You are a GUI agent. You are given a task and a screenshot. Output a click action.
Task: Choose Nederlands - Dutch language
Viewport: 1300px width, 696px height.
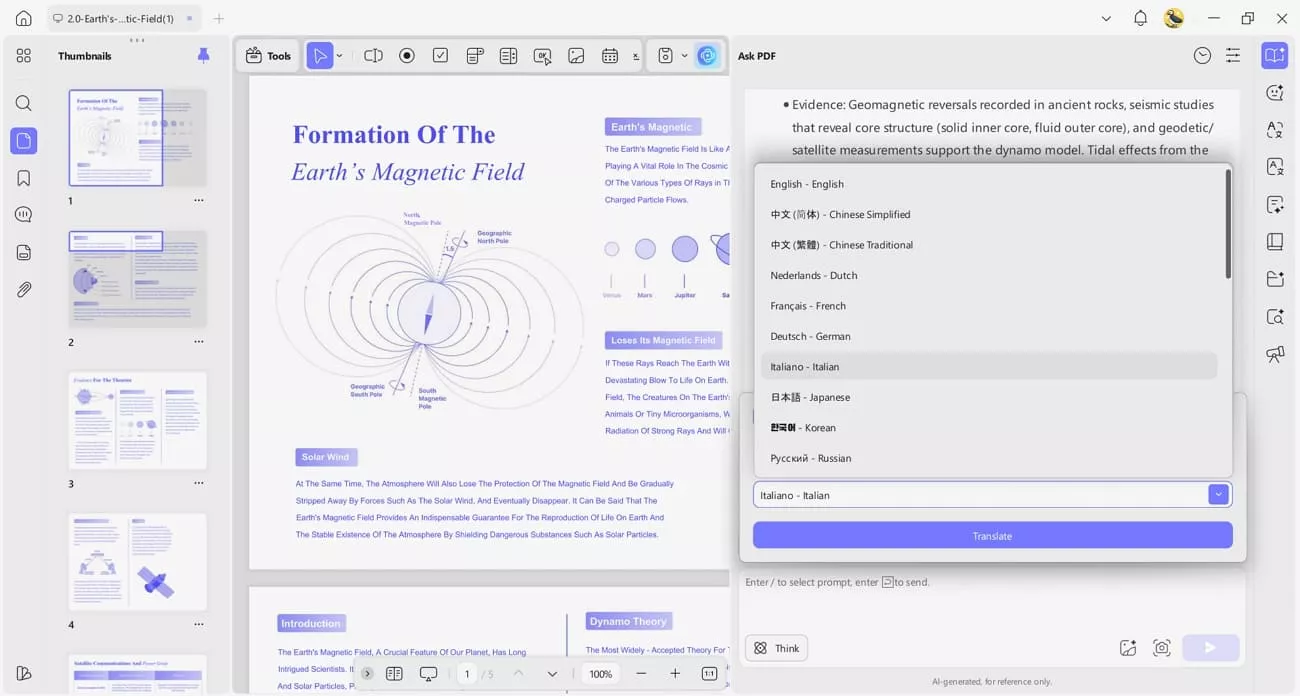pos(989,275)
